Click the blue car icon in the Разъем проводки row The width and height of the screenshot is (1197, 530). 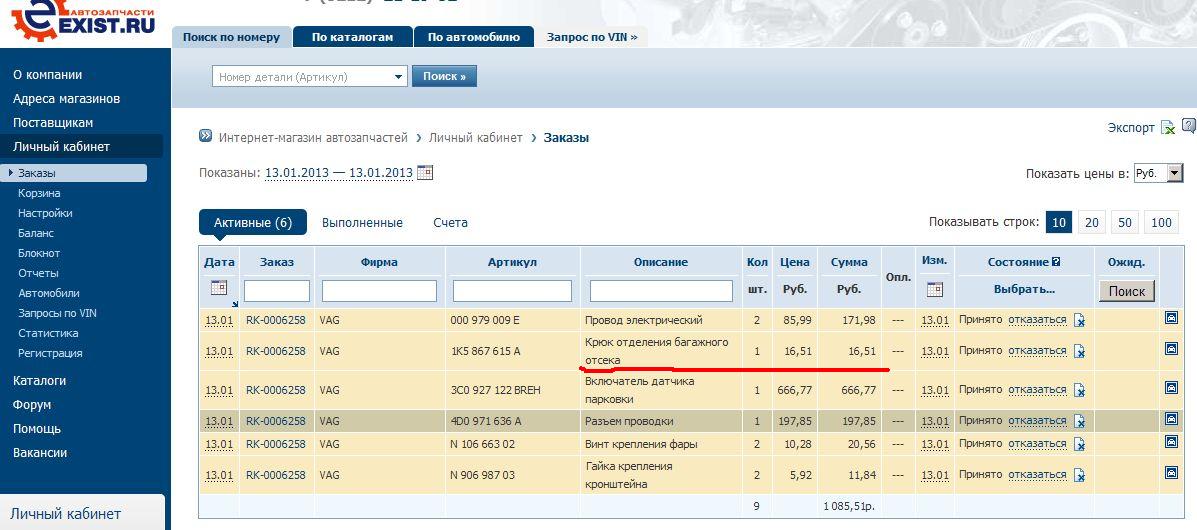tap(1171, 420)
